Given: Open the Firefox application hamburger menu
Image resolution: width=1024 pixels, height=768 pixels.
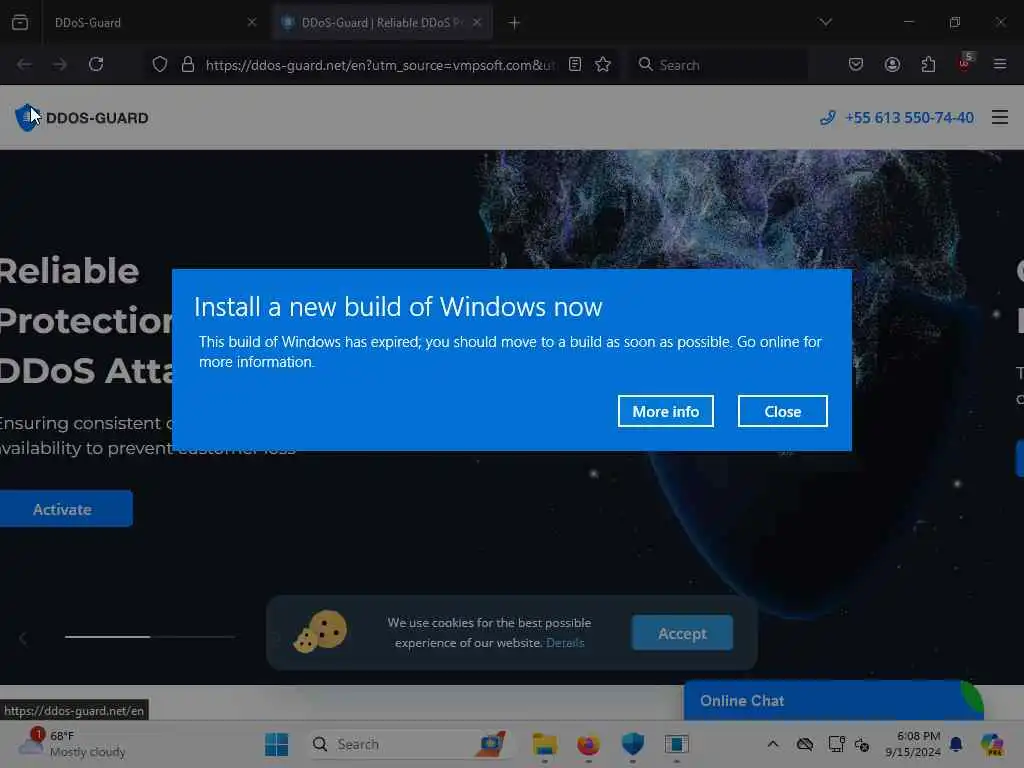Looking at the screenshot, I should (1000, 64).
